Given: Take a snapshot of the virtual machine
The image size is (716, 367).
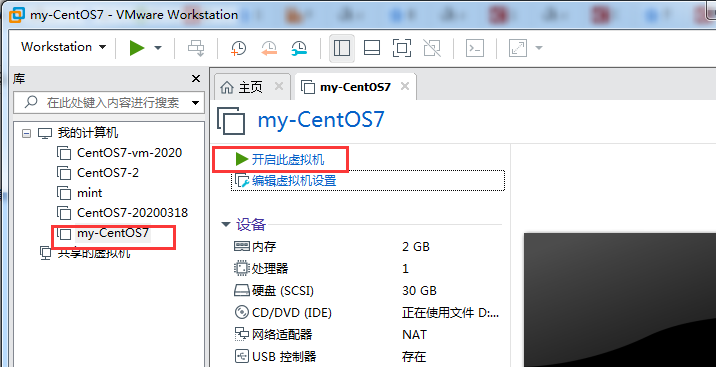Looking at the screenshot, I should (x=238, y=48).
